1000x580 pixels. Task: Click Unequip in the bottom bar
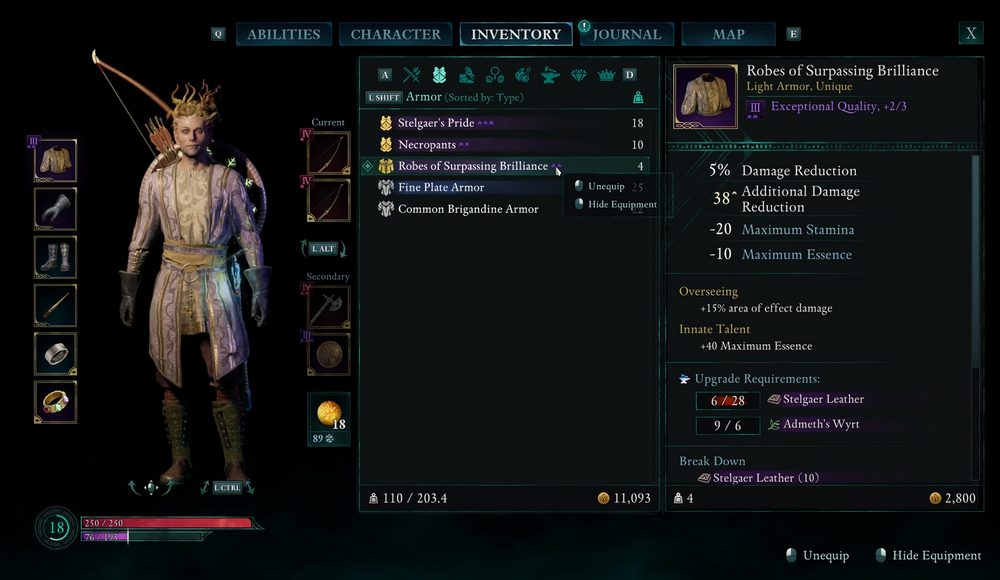point(818,555)
